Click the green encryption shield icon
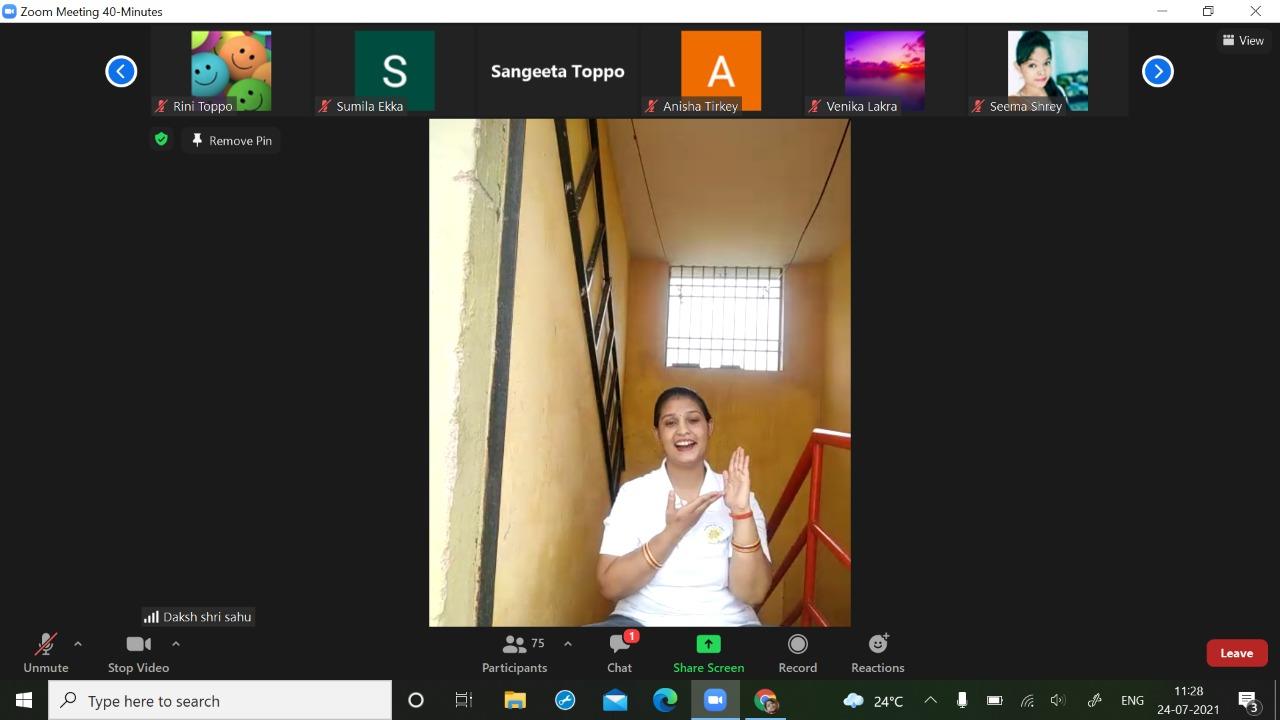1280x720 pixels. click(x=161, y=140)
